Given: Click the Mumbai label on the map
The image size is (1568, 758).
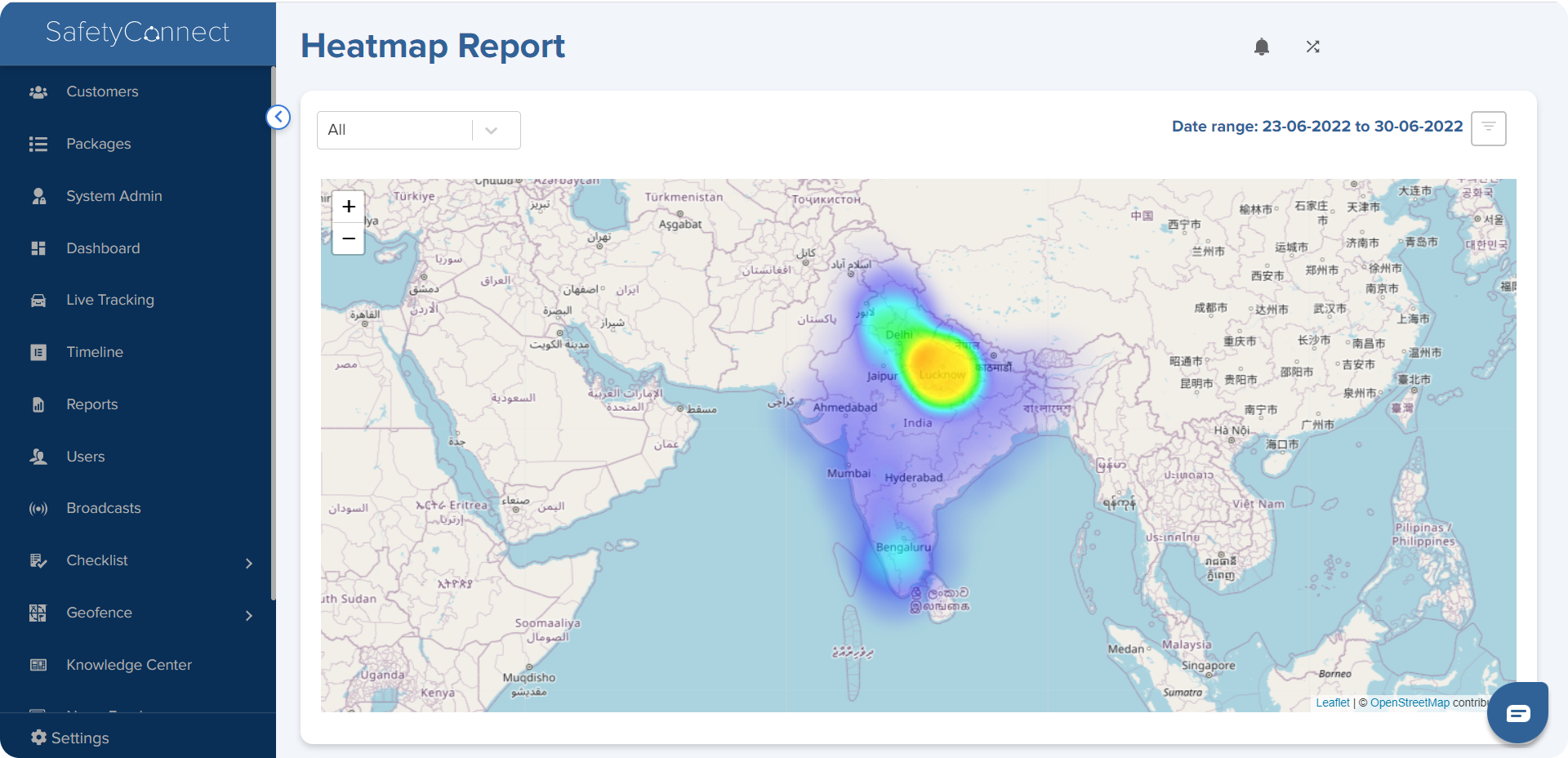Looking at the screenshot, I should 849,474.
